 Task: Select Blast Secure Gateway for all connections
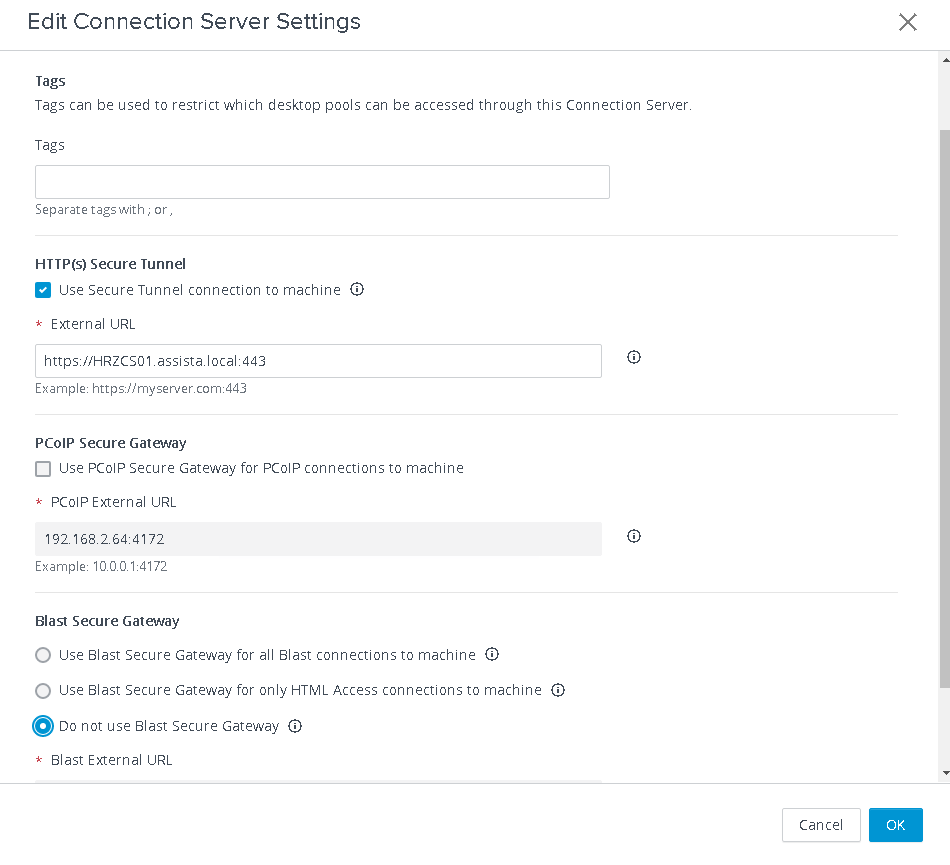coord(43,655)
